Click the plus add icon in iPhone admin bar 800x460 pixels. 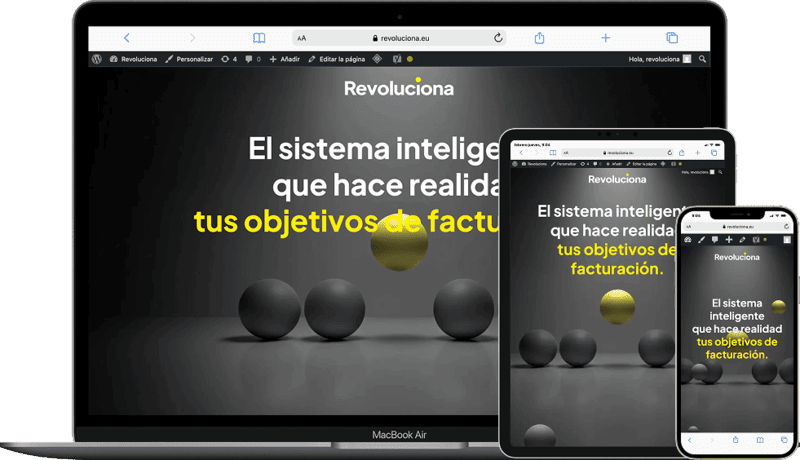pos(729,240)
